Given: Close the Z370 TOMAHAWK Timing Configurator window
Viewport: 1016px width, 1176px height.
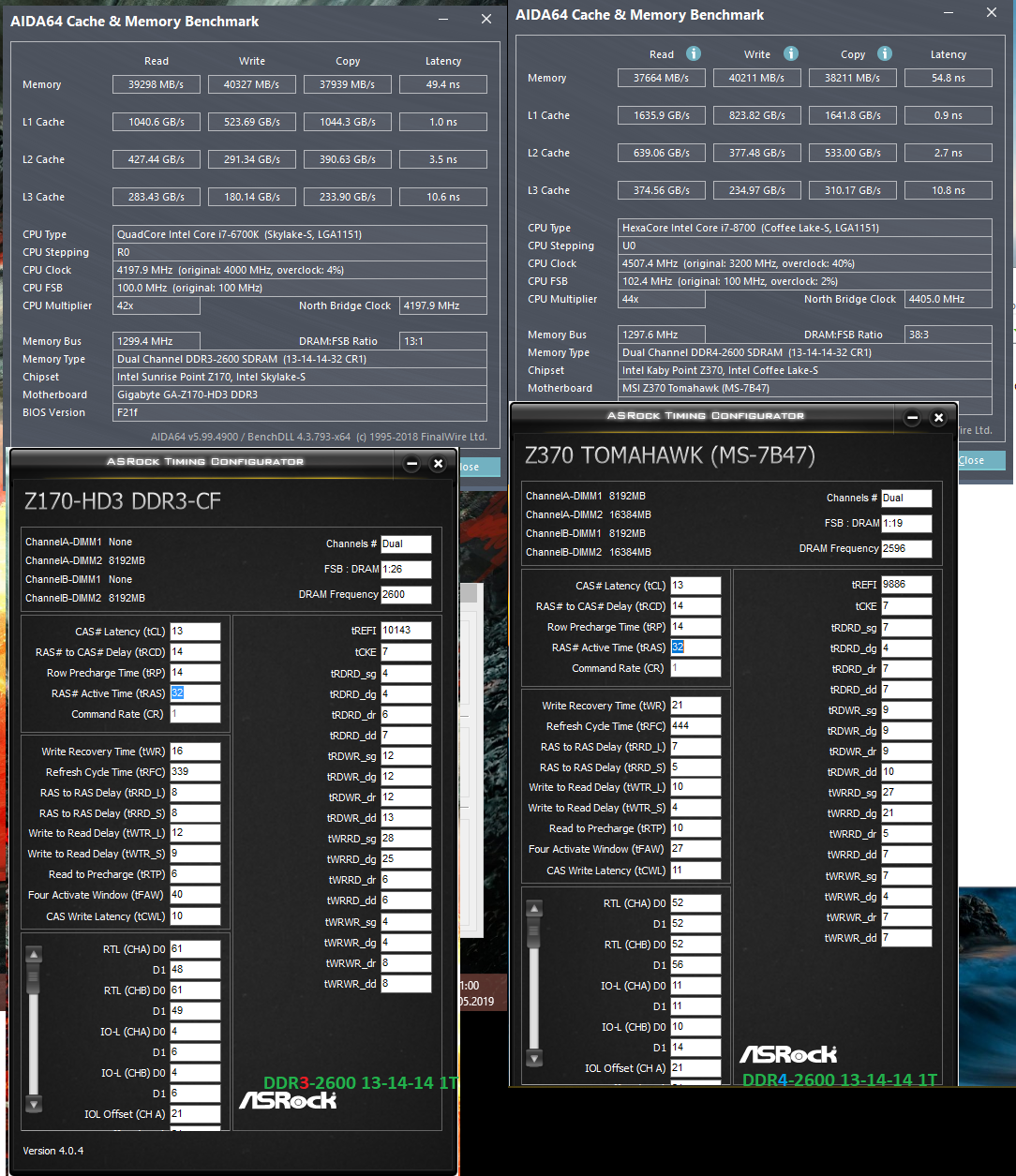Looking at the screenshot, I should click(938, 417).
